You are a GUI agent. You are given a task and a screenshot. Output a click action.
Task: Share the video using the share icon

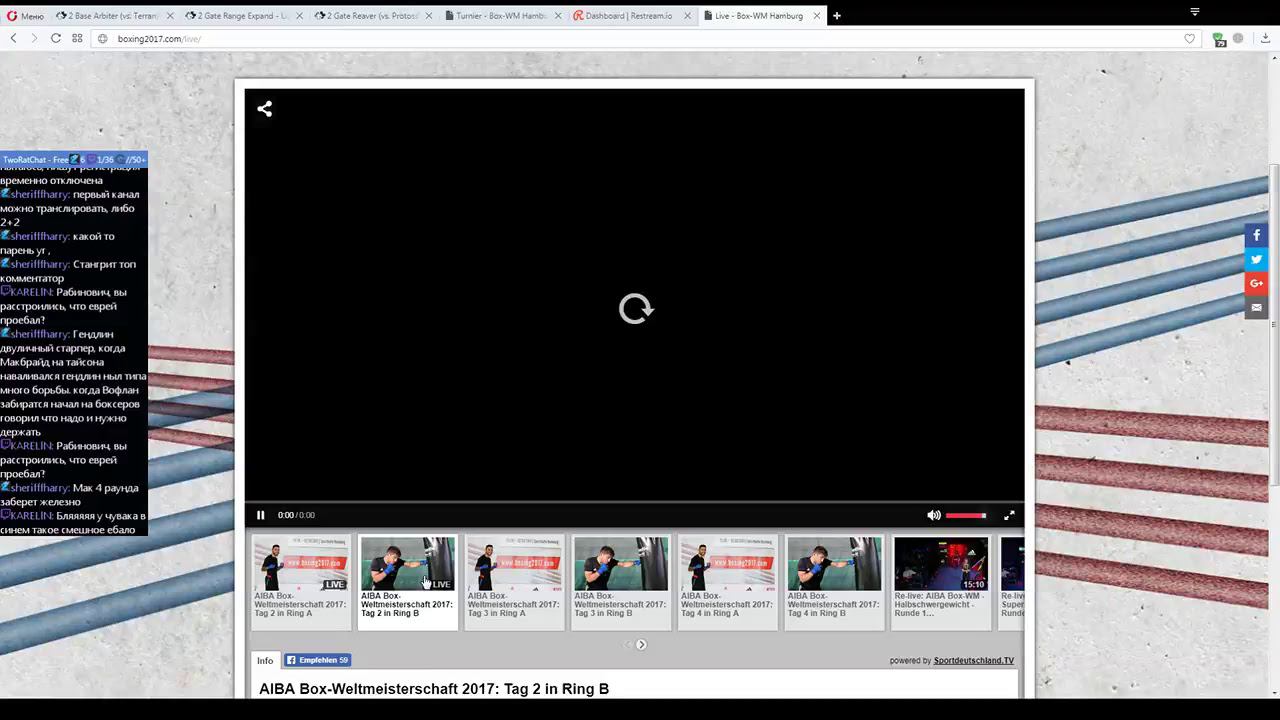(x=264, y=109)
